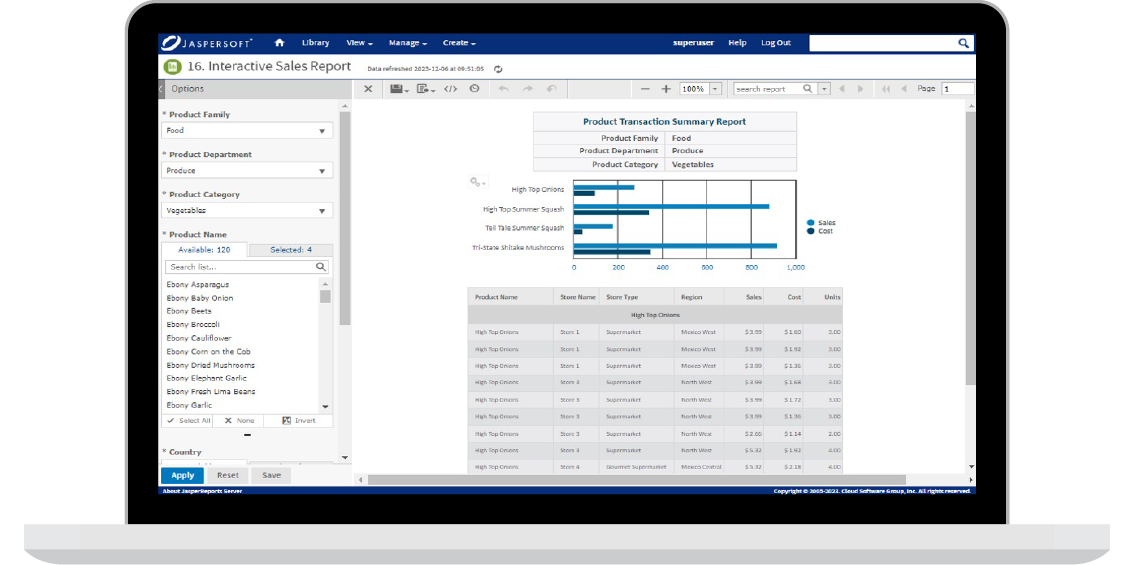Open the Product Department dropdown
Screen dimensions: 1125x565
click(247, 171)
